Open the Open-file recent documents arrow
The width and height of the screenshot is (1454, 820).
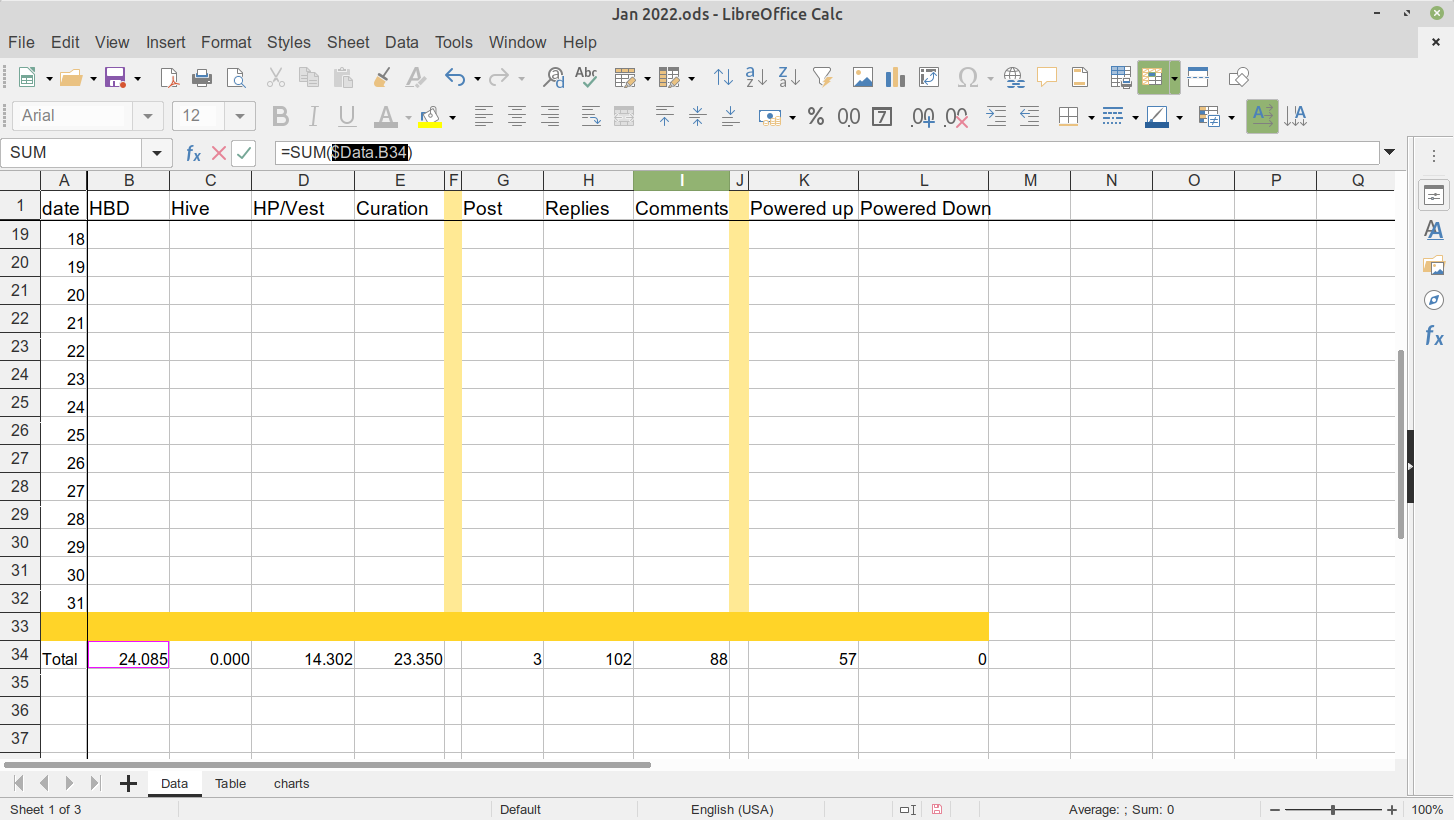pos(93,79)
